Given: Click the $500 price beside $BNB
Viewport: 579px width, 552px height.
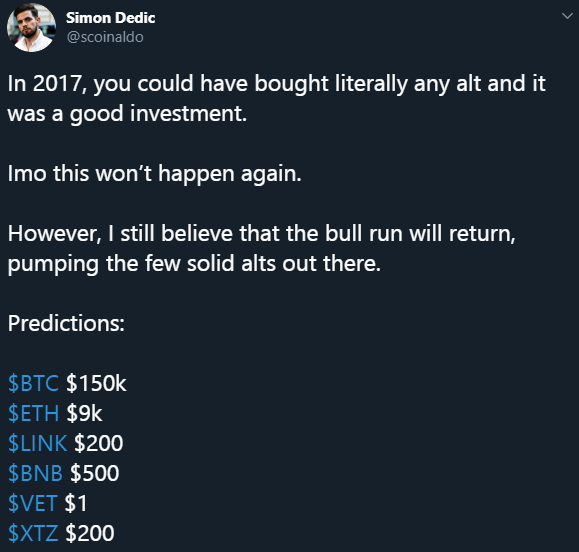Looking at the screenshot, I should (x=95, y=473).
